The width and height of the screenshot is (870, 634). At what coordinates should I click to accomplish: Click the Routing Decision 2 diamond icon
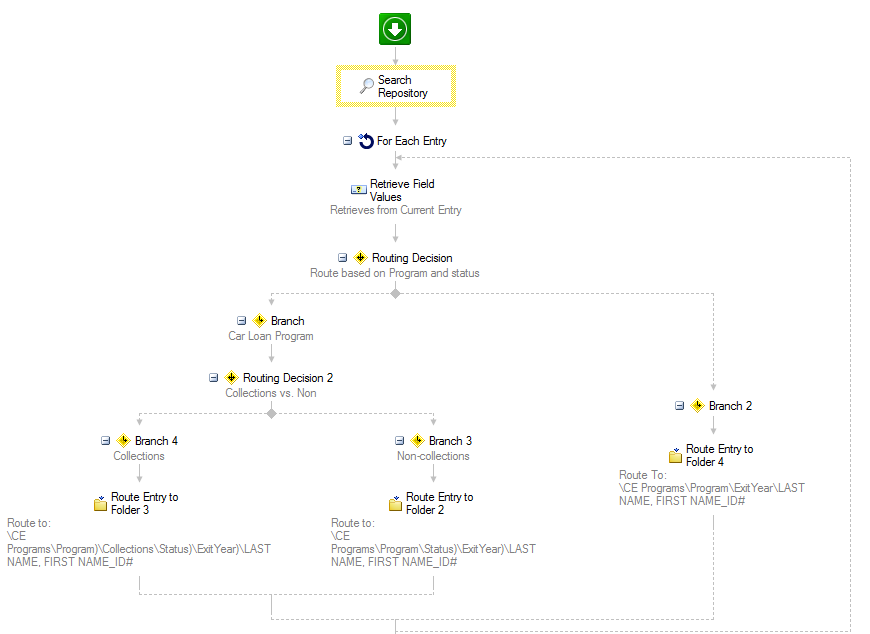[x=231, y=378]
